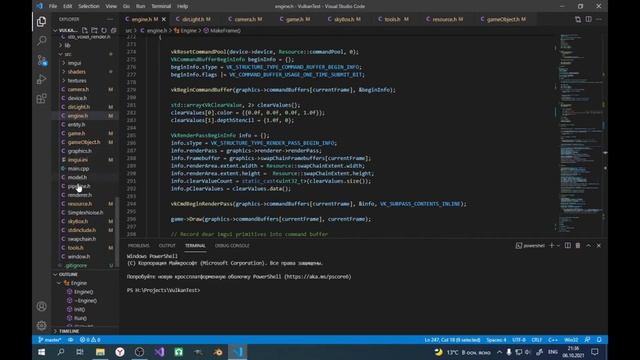Open the Terminal menu
640x360 pixels.
(161, 6)
